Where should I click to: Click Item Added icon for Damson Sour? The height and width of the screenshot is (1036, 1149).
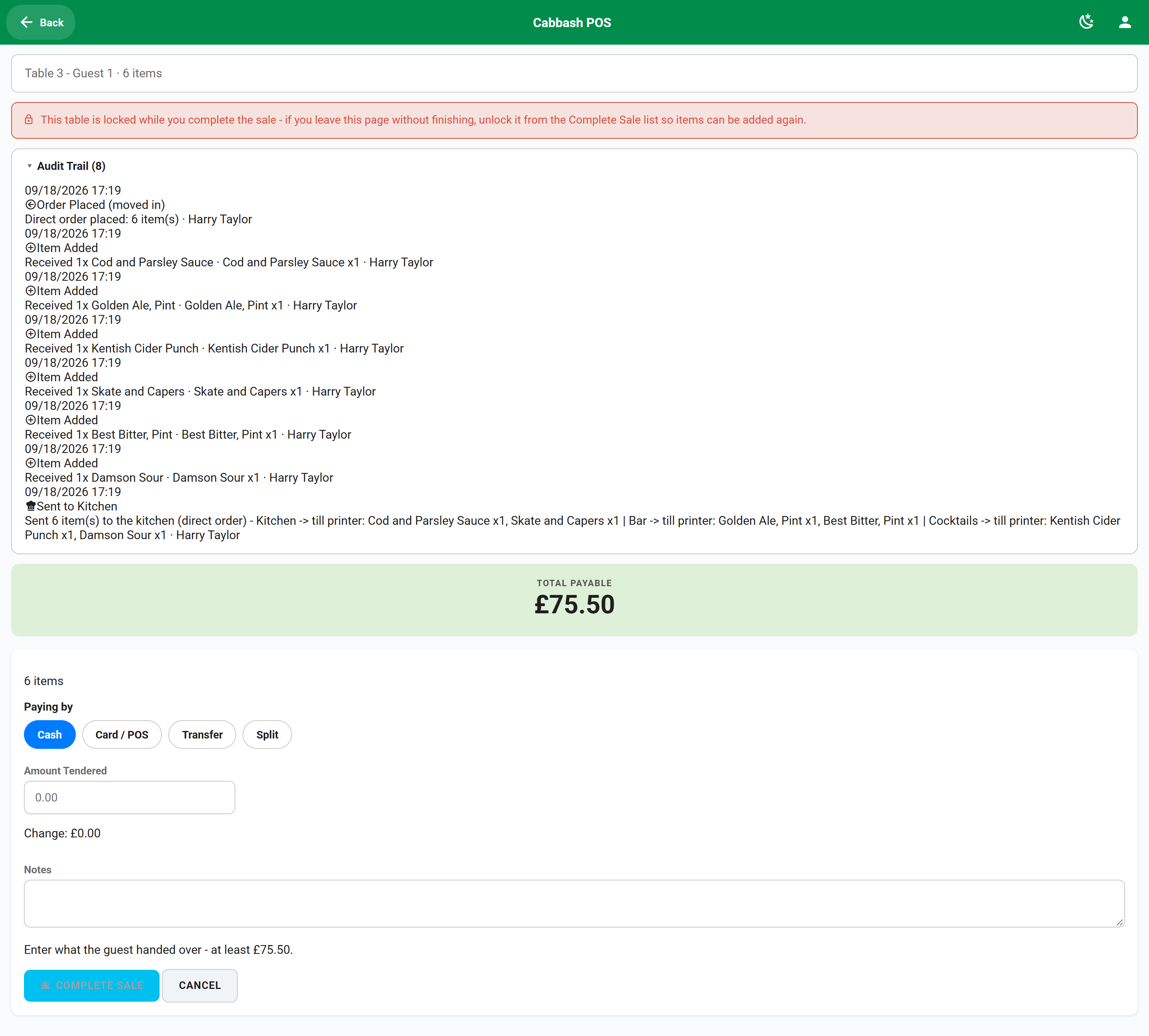(31, 463)
